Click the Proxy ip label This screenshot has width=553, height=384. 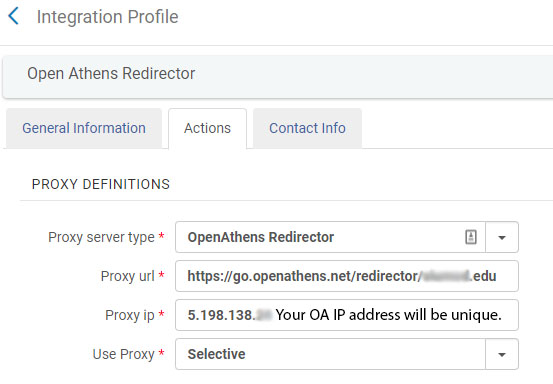[130, 315]
